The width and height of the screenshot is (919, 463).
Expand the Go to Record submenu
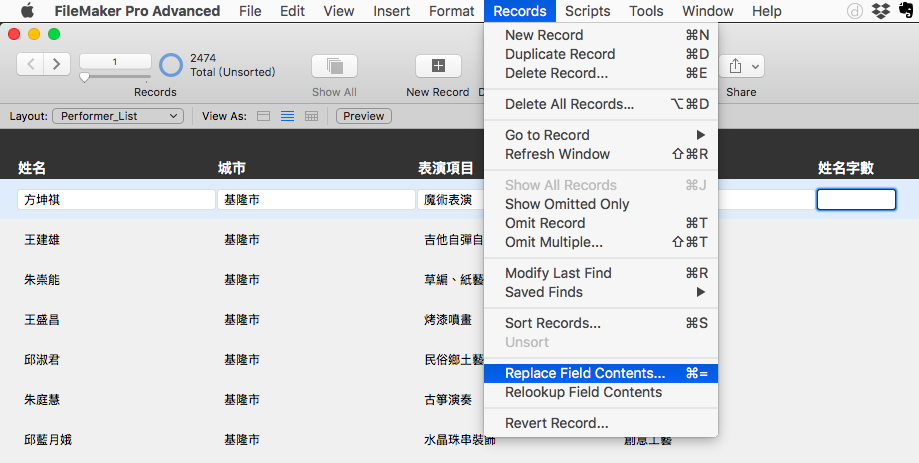click(x=601, y=135)
